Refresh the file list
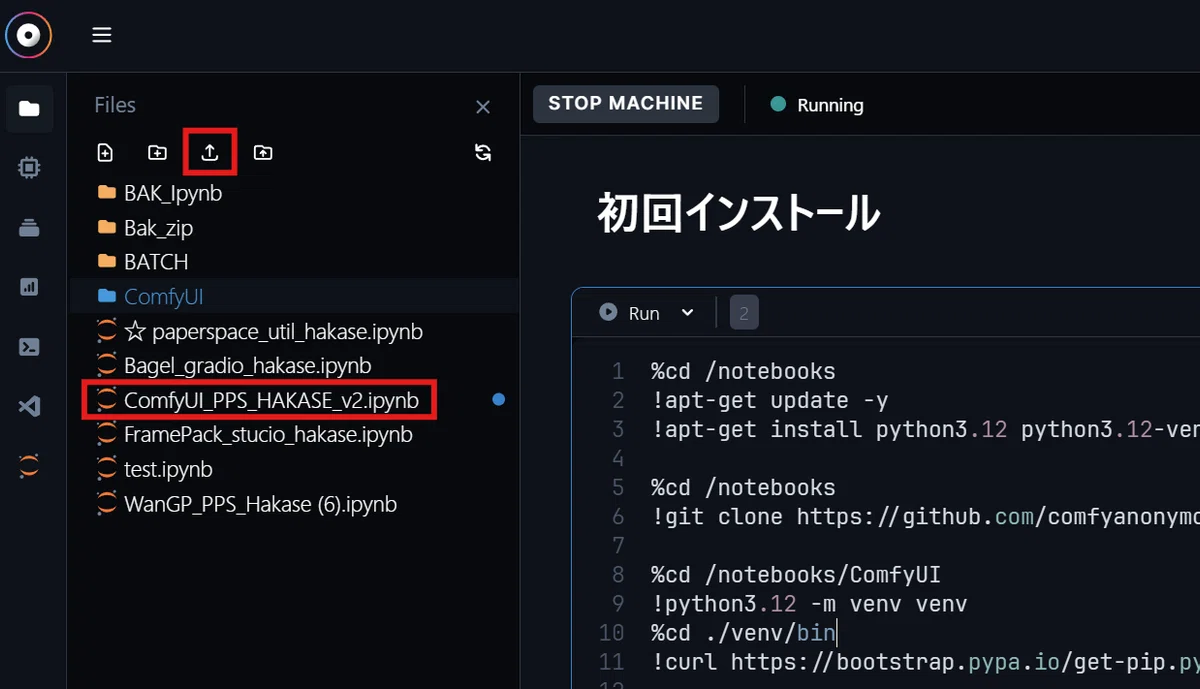The height and width of the screenshot is (689, 1200). [483, 152]
